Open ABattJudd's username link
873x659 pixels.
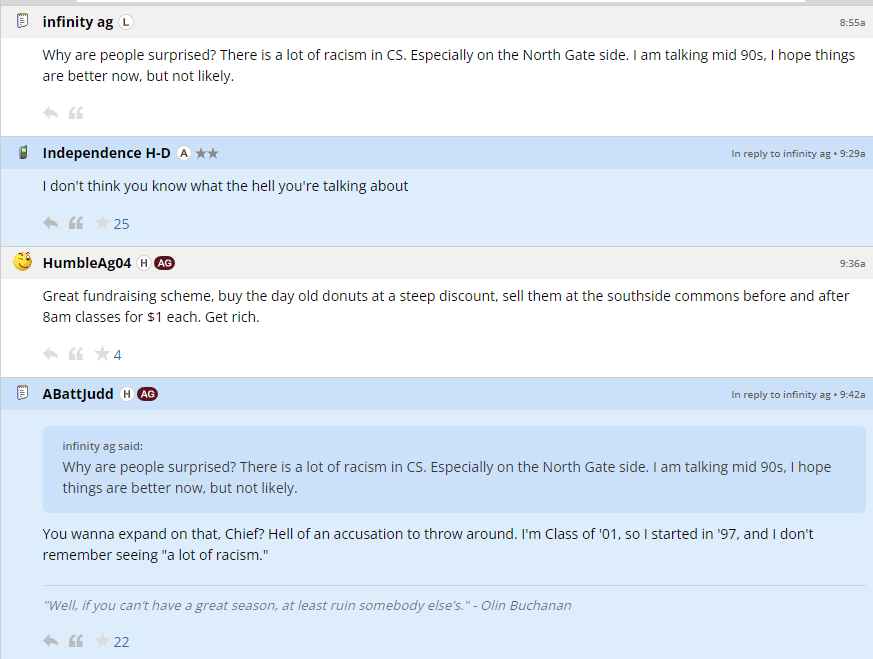(78, 394)
